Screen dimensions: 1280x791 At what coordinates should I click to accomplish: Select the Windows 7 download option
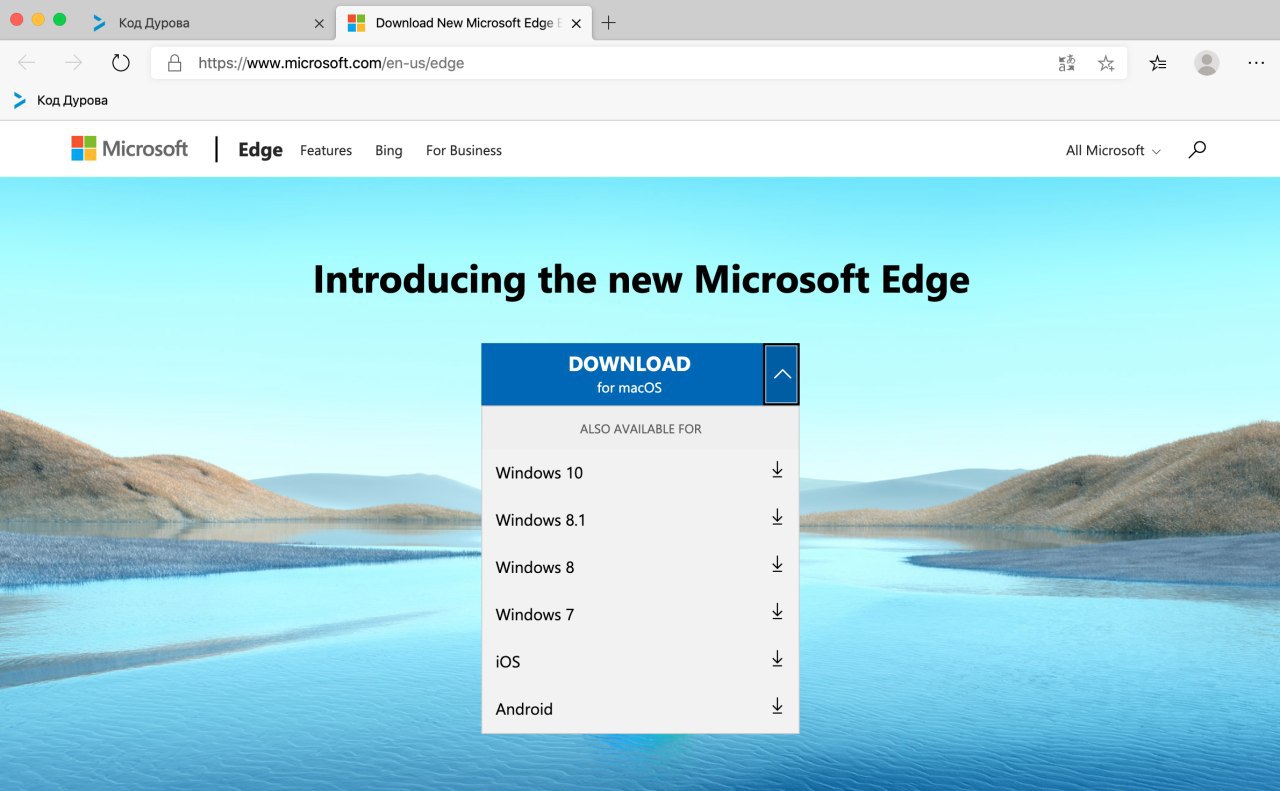click(x=535, y=614)
